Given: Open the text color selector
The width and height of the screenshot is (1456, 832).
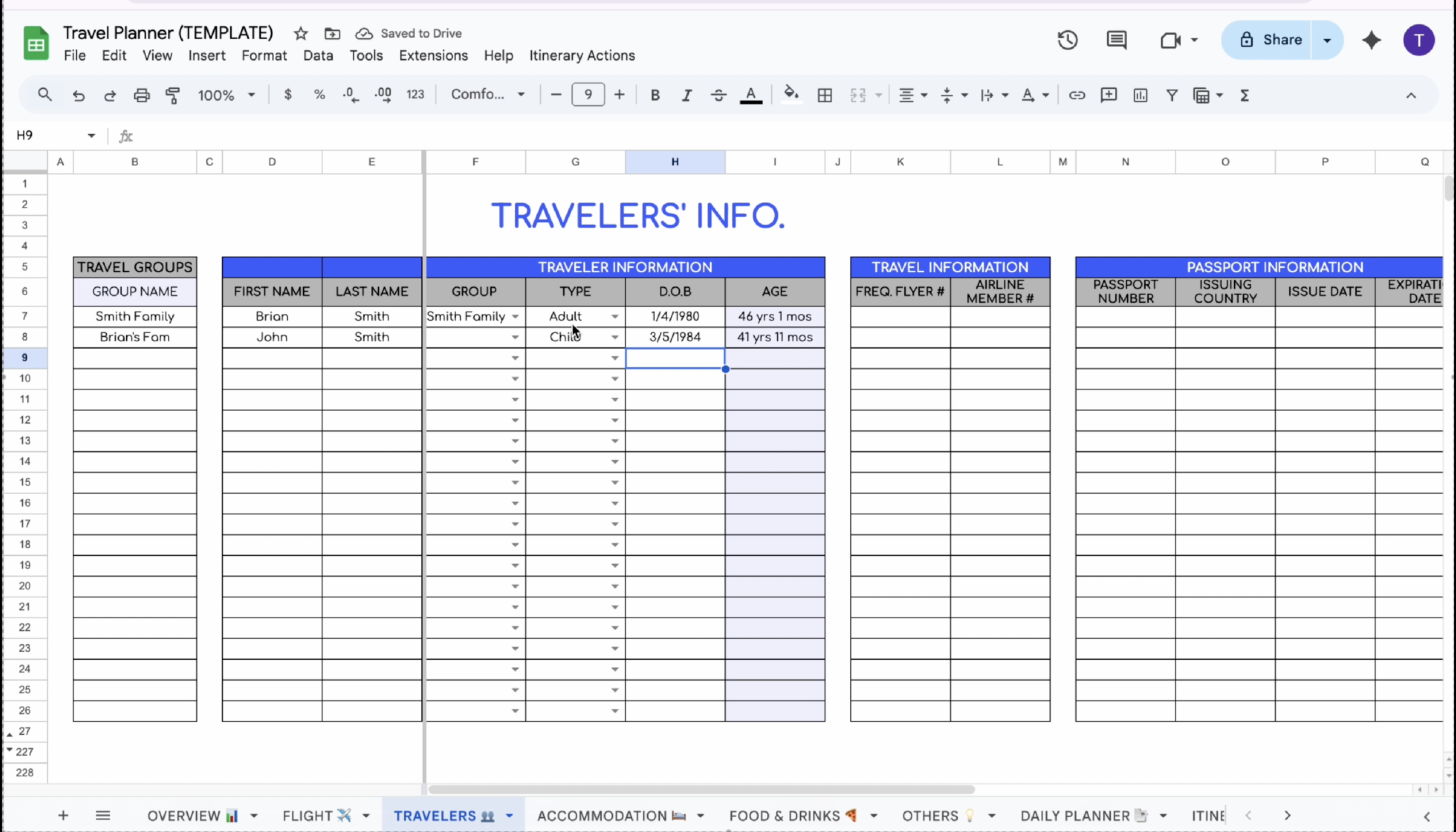Looking at the screenshot, I should 751,95.
